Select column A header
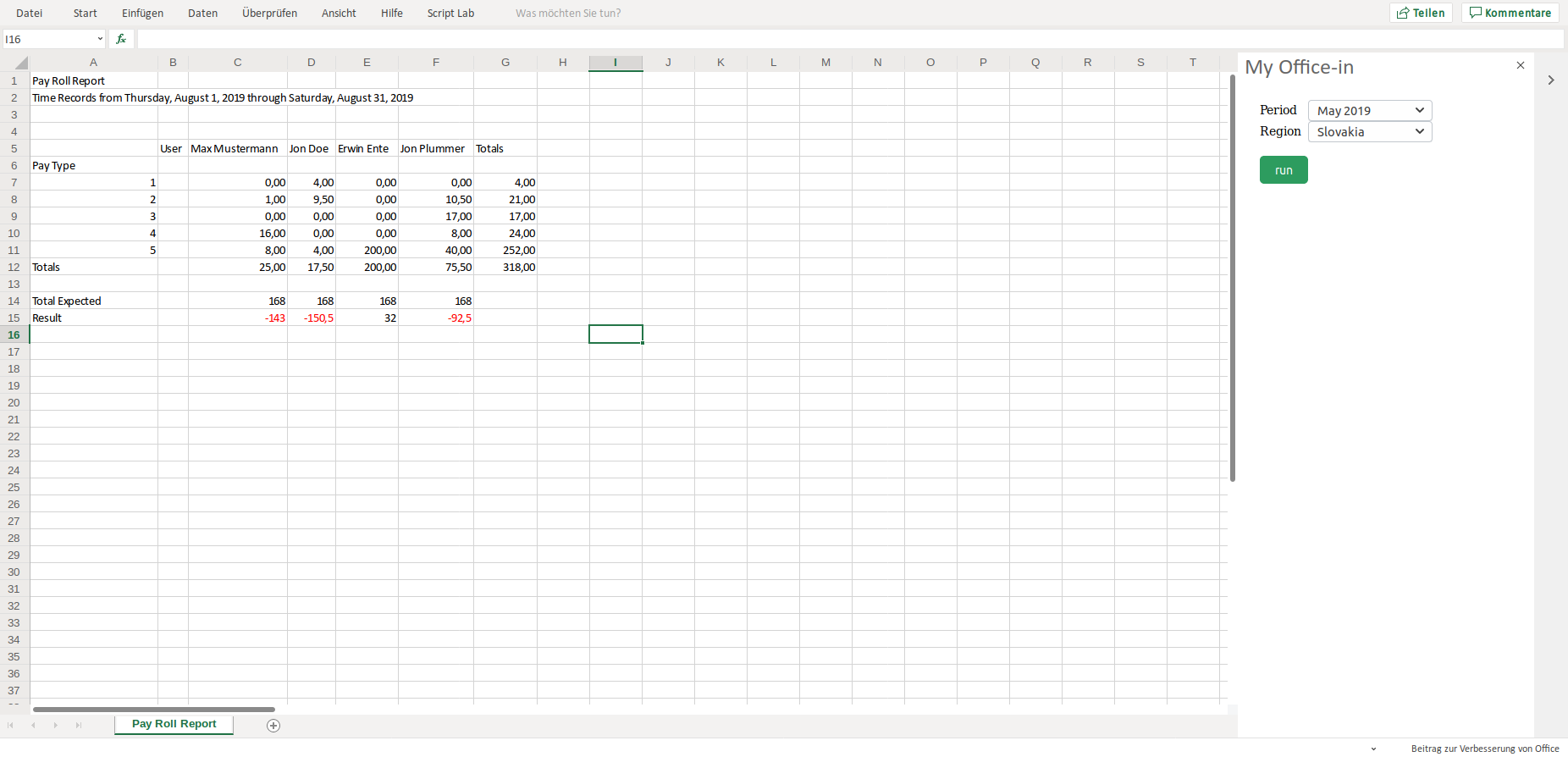Image resolution: width=1568 pixels, height=757 pixels. 94,63
